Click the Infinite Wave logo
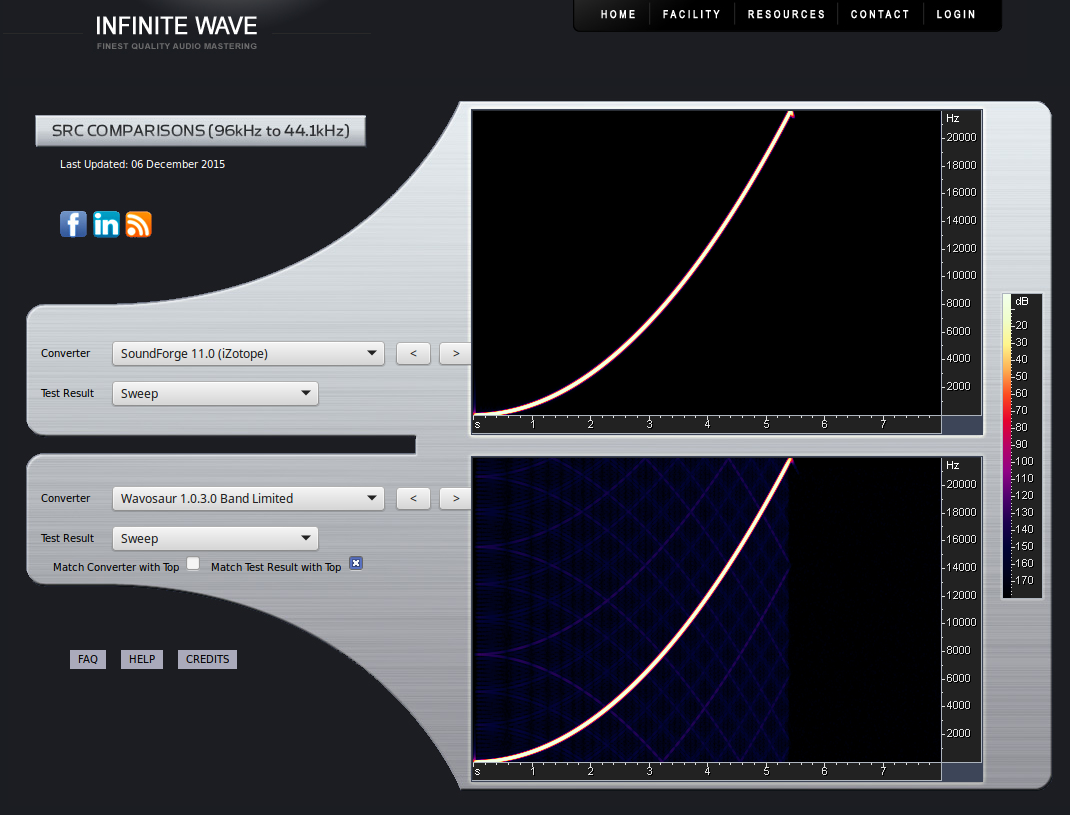This screenshot has height=815, width=1070. click(x=176, y=26)
